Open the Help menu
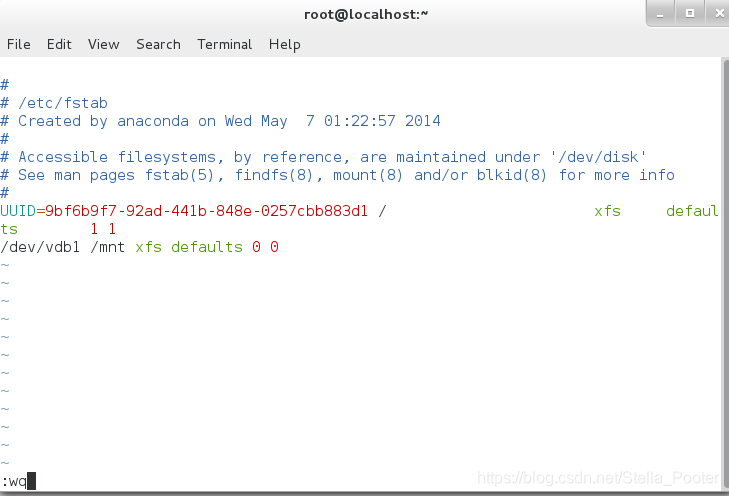729x496 pixels. pos(285,44)
